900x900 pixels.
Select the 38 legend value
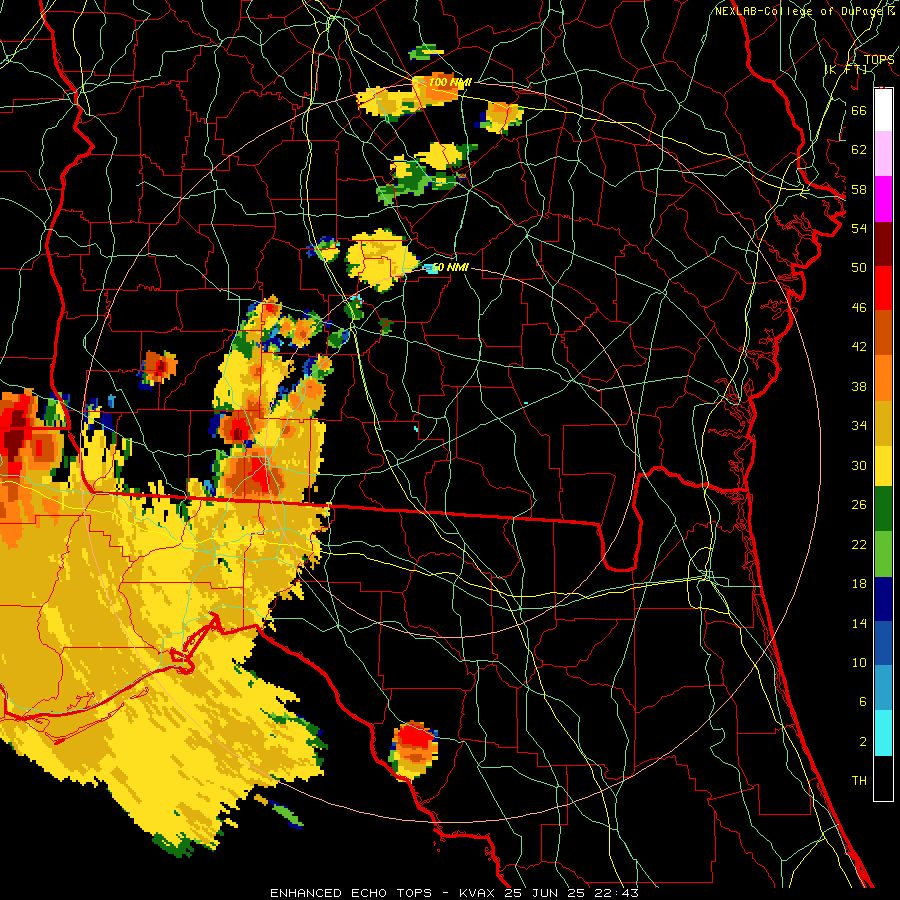pos(859,387)
